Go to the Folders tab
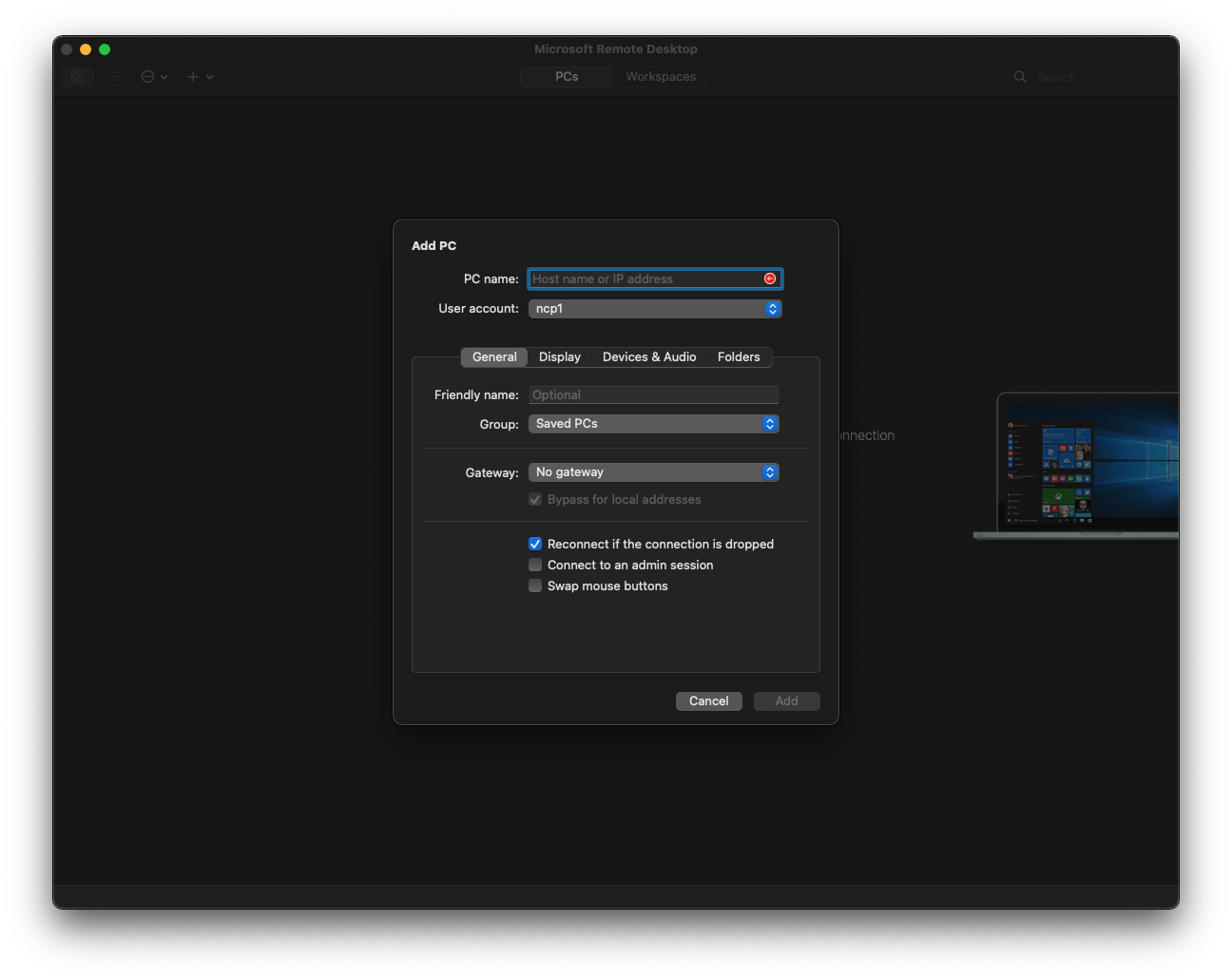 point(739,357)
